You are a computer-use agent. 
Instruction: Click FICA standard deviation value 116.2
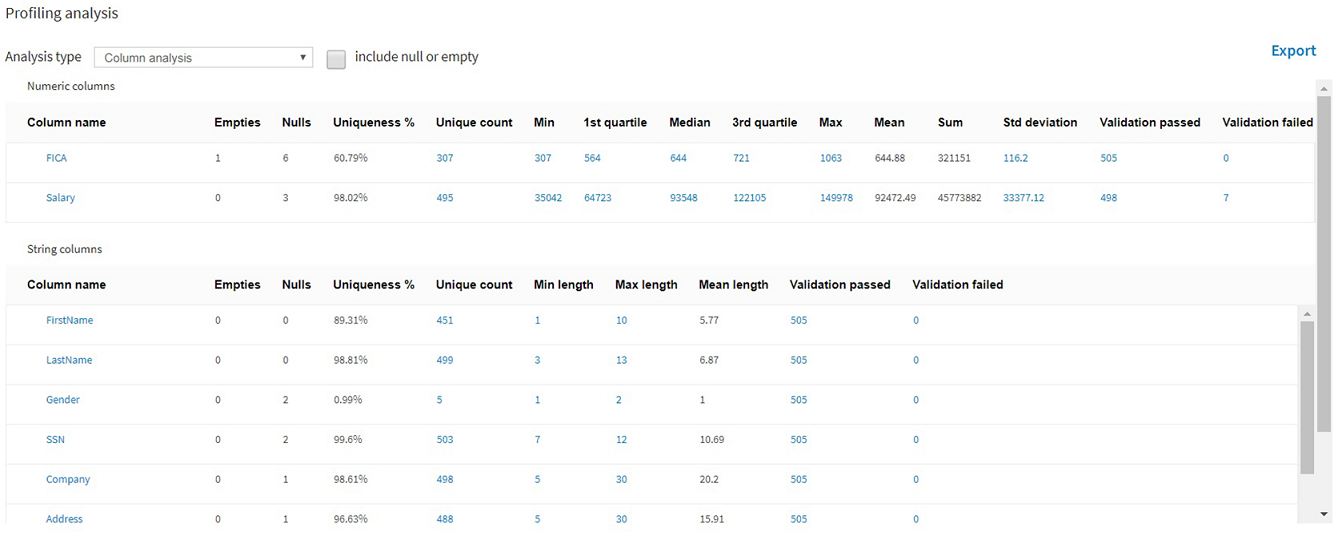click(1016, 158)
